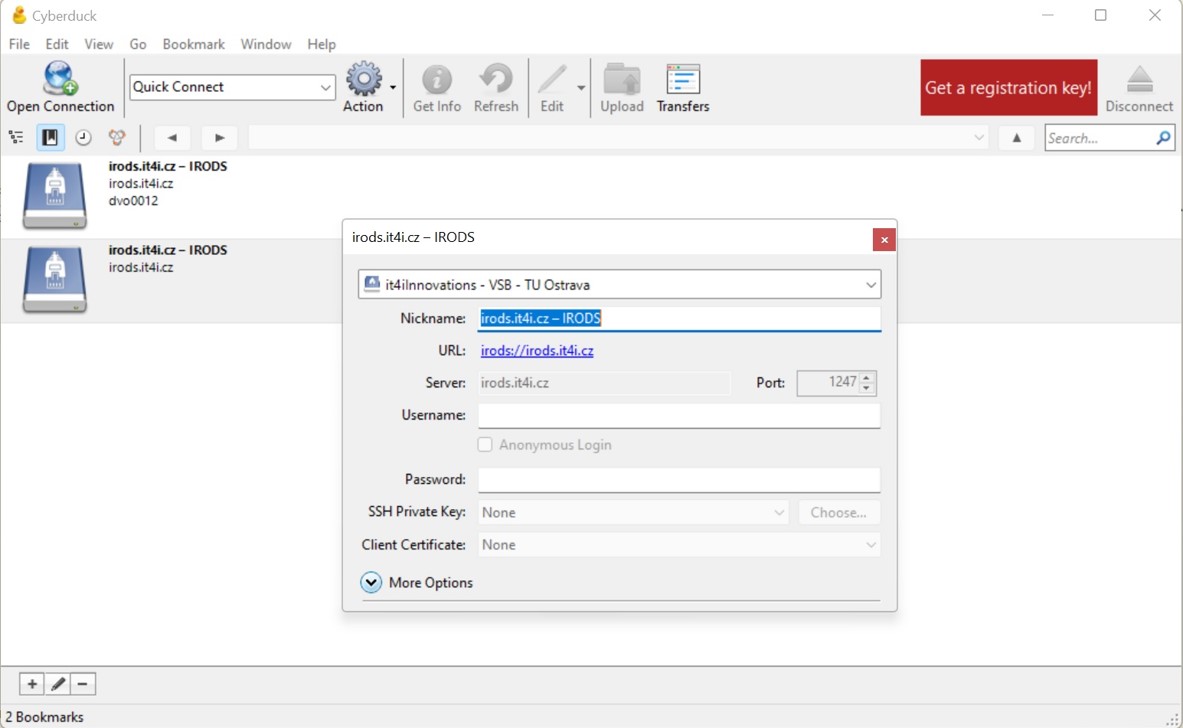Expand the Quick Connect dropdown
This screenshot has height=728, width=1183.
click(325, 88)
